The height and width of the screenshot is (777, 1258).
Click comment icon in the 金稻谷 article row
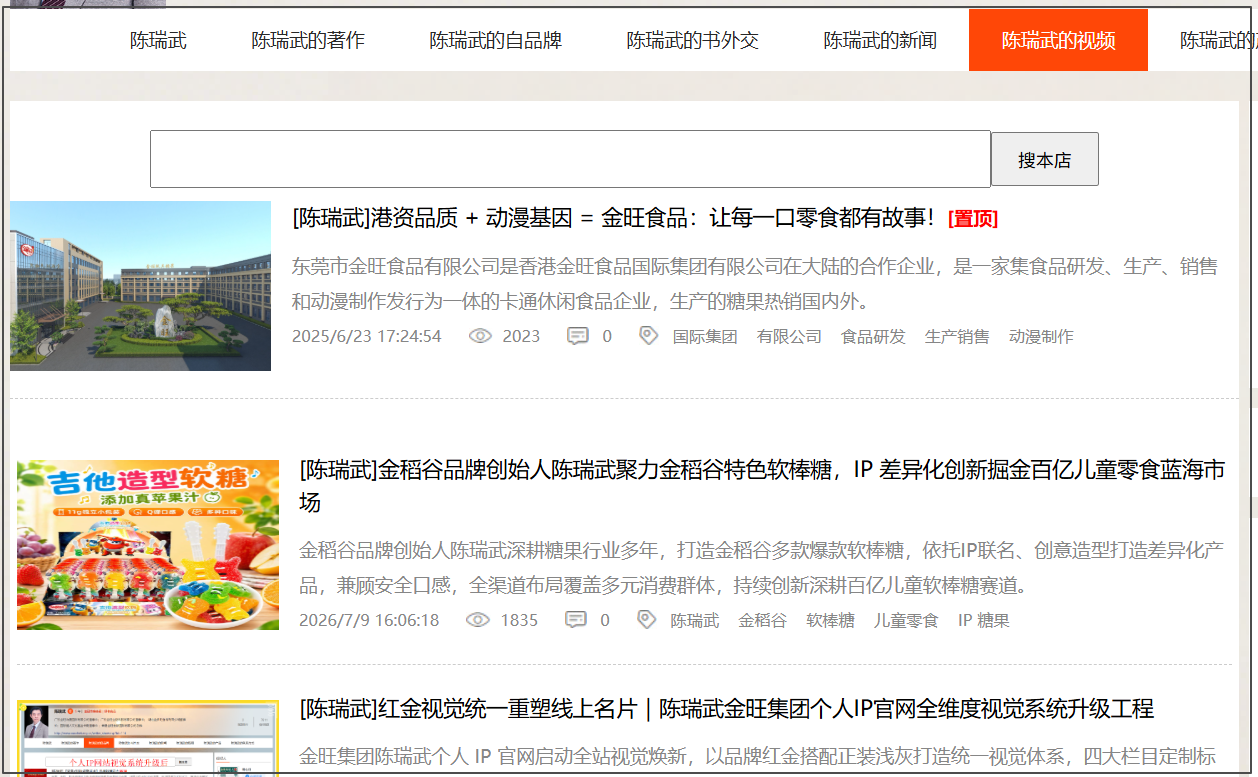click(x=576, y=620)
